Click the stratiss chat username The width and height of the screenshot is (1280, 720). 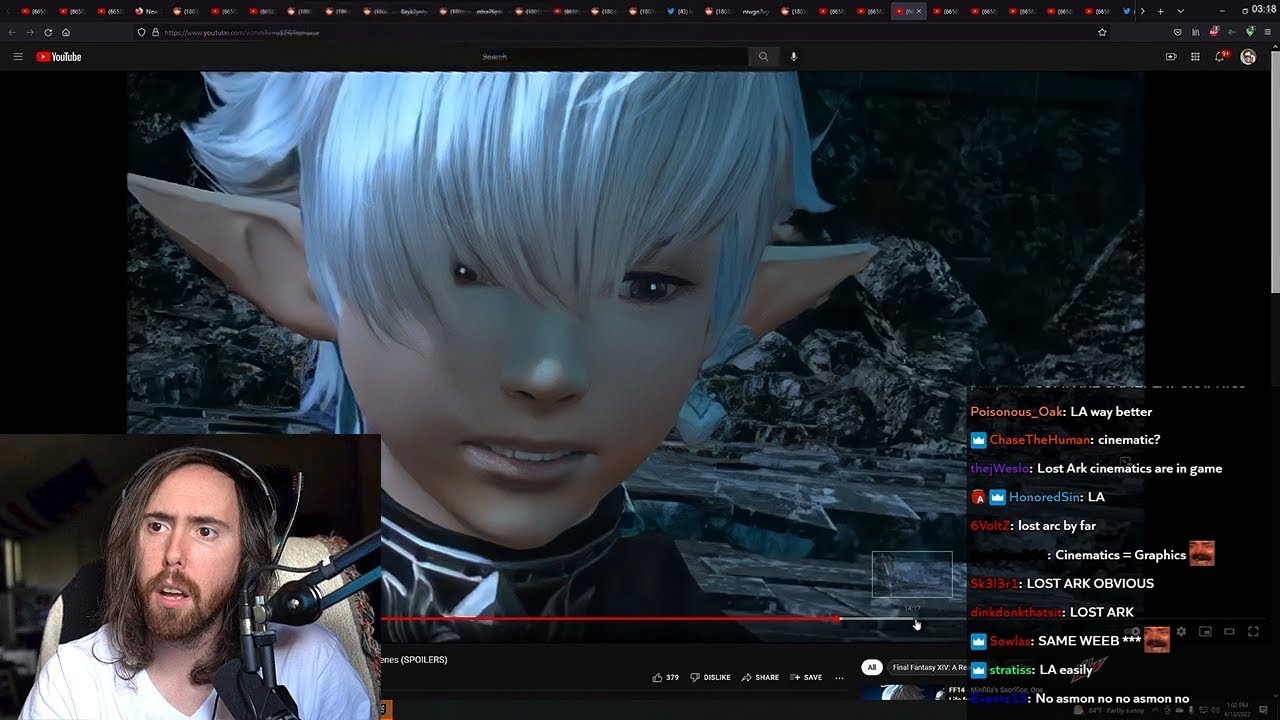pyautogui.click(x=1010, y=670)
